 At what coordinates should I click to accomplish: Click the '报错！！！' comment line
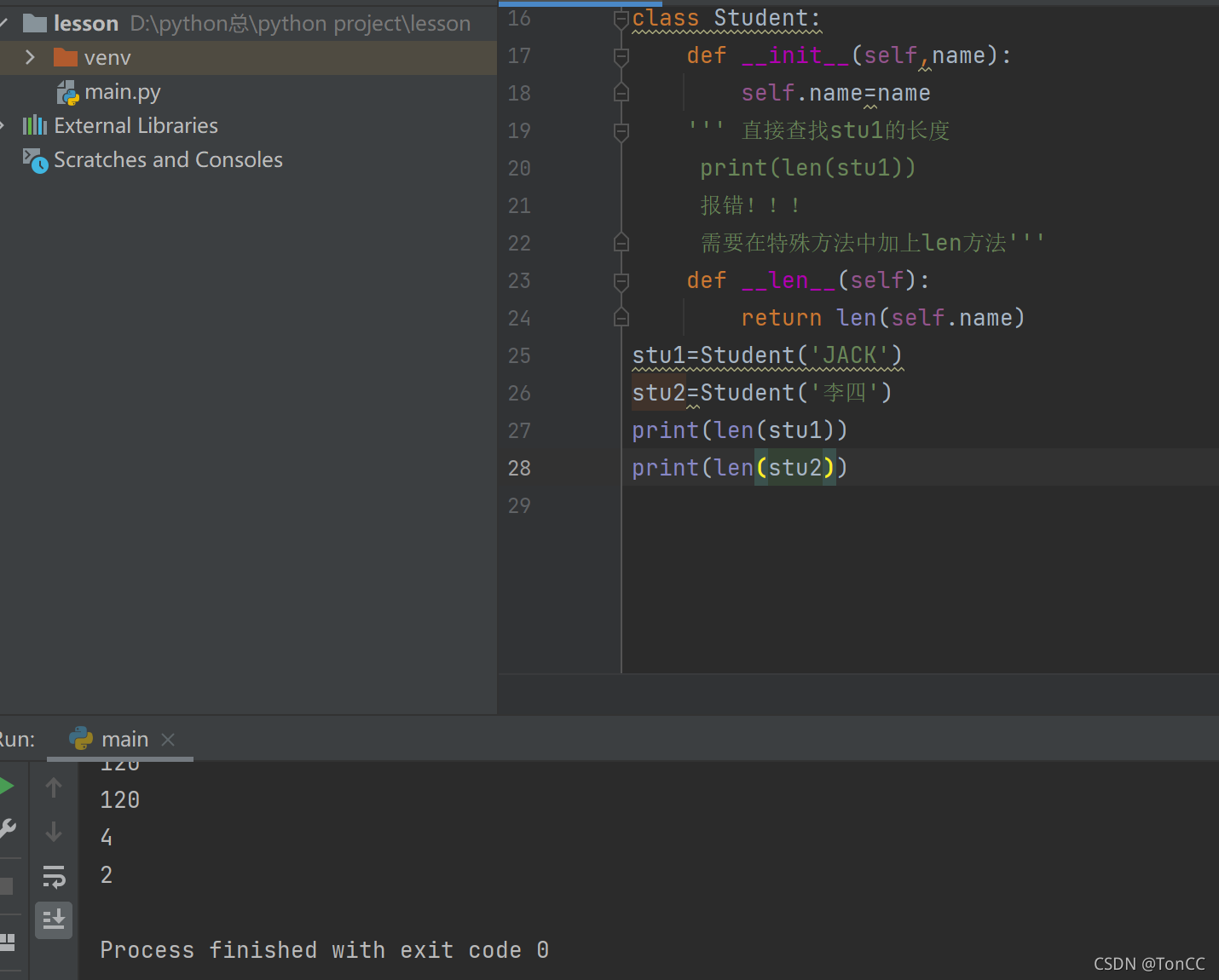750,205
